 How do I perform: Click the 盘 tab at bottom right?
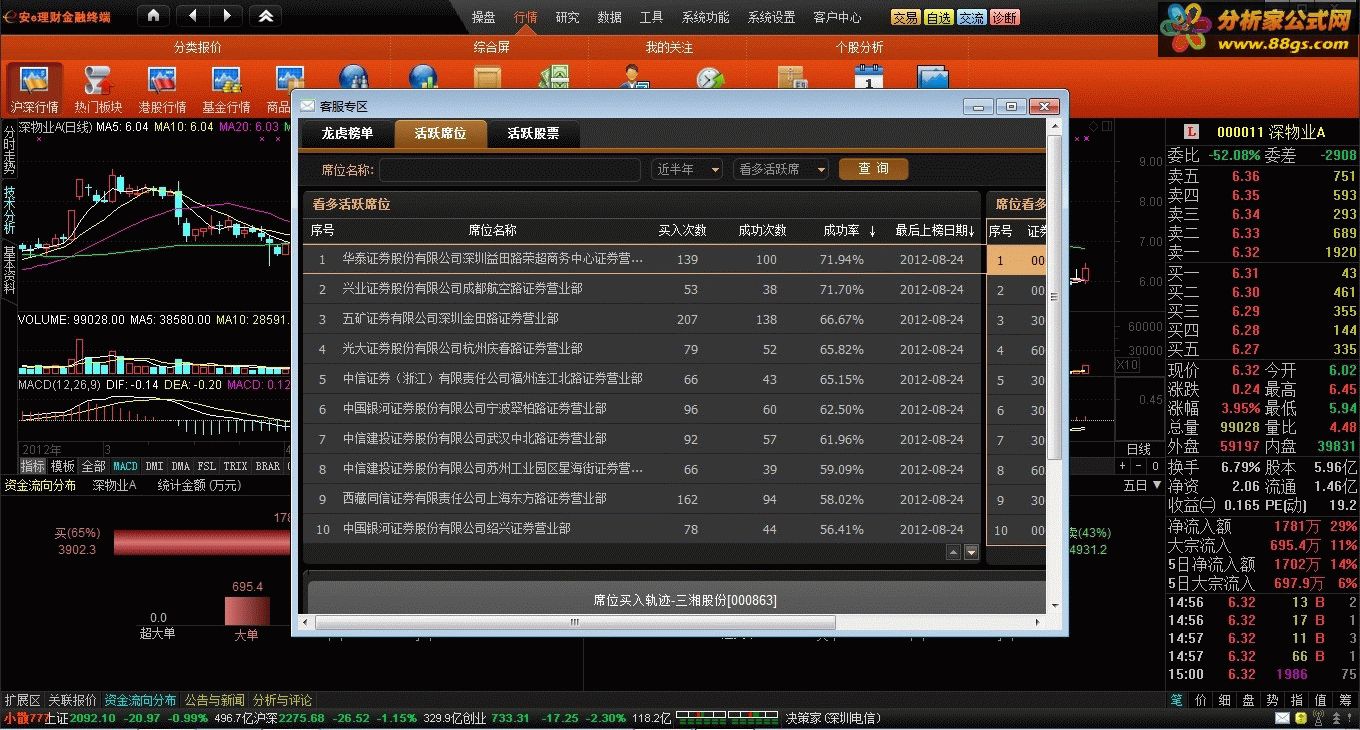tap(1250, 700)
